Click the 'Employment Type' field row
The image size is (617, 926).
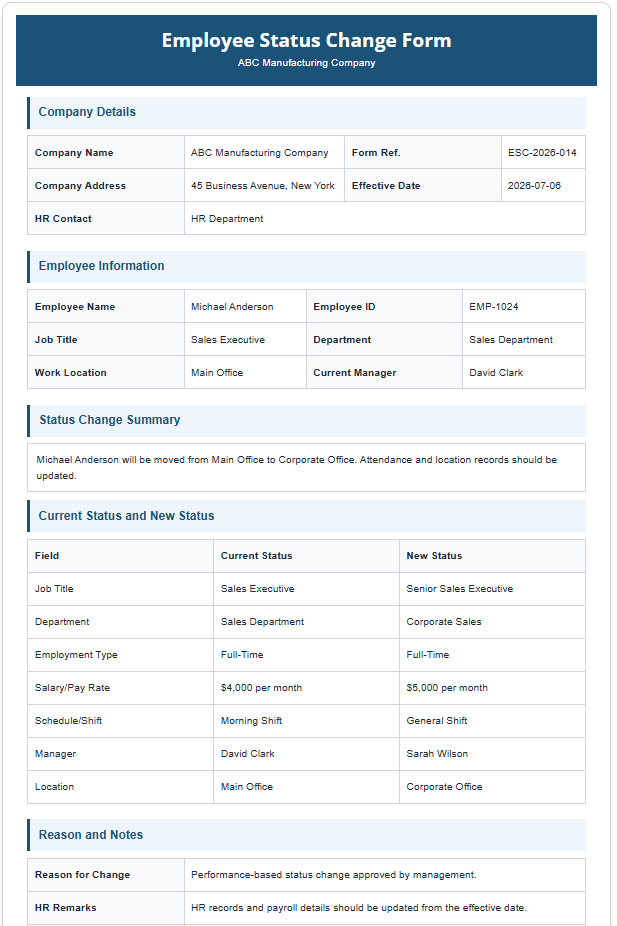pyautogui.click(x=76, y=655)
